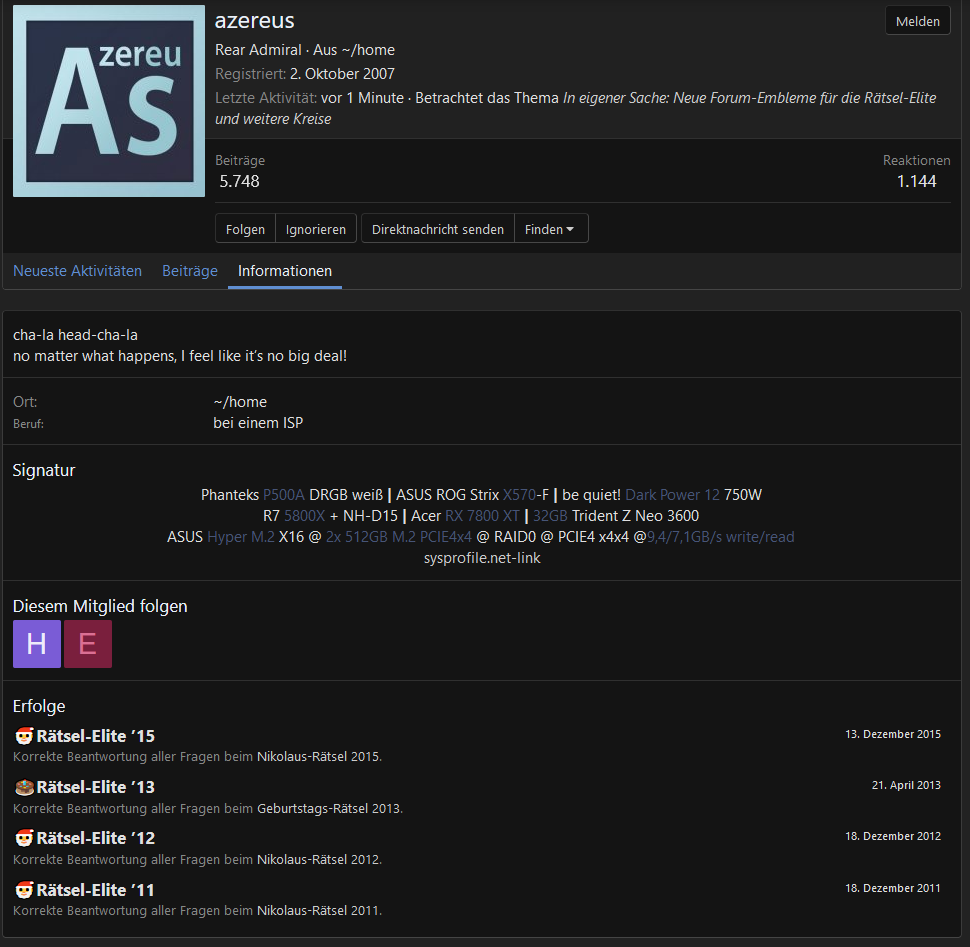Click the Santa icon for Rätsel-Elite '12
Viewport: 970px width, 947px height.
point(24,838)
